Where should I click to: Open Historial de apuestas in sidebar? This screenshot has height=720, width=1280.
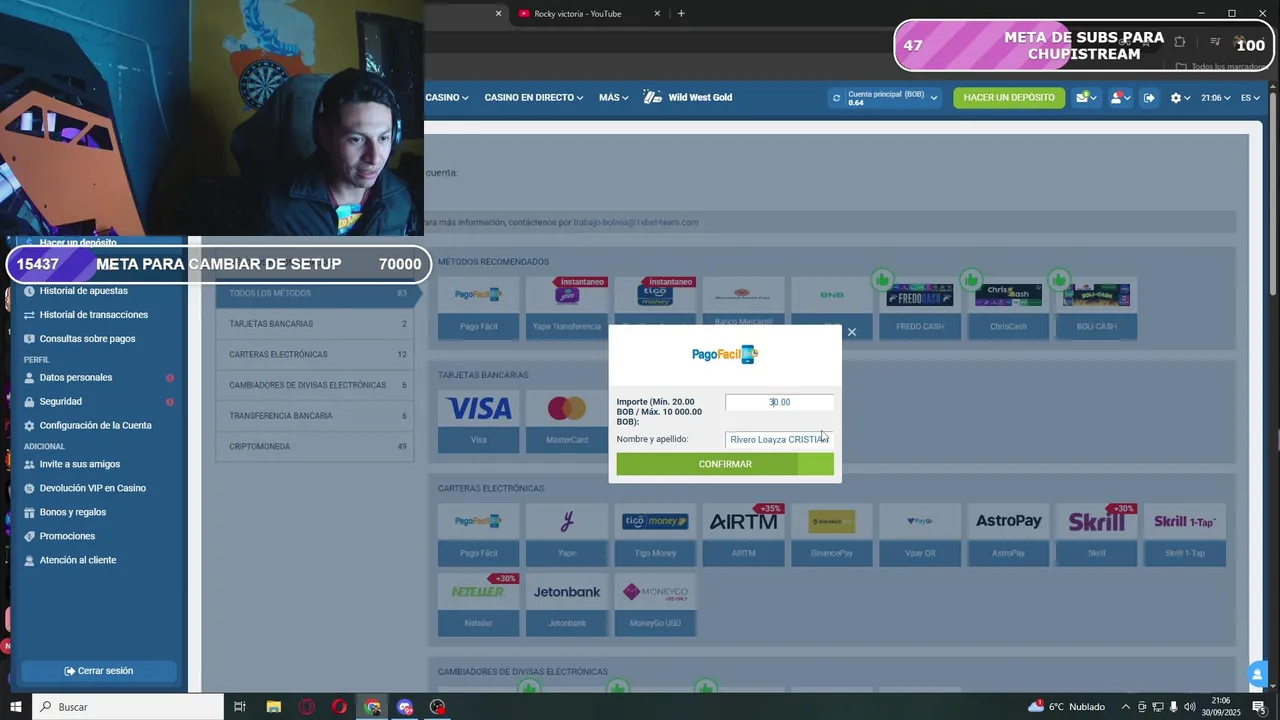pyautogui.click(x=84, y=291)
